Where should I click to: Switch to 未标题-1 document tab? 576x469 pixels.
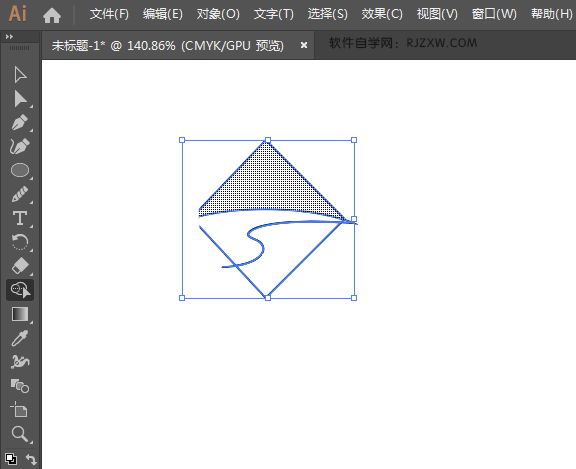click(x=168, y=46)
